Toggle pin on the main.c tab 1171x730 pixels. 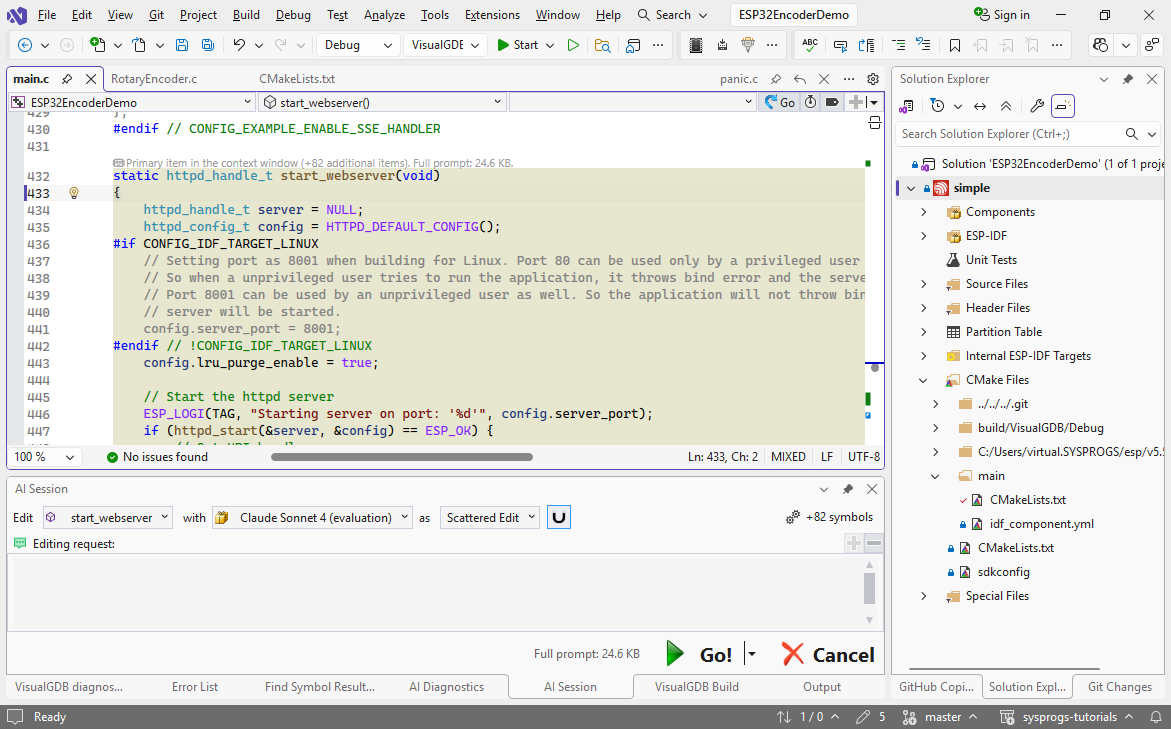pos(66,79)
